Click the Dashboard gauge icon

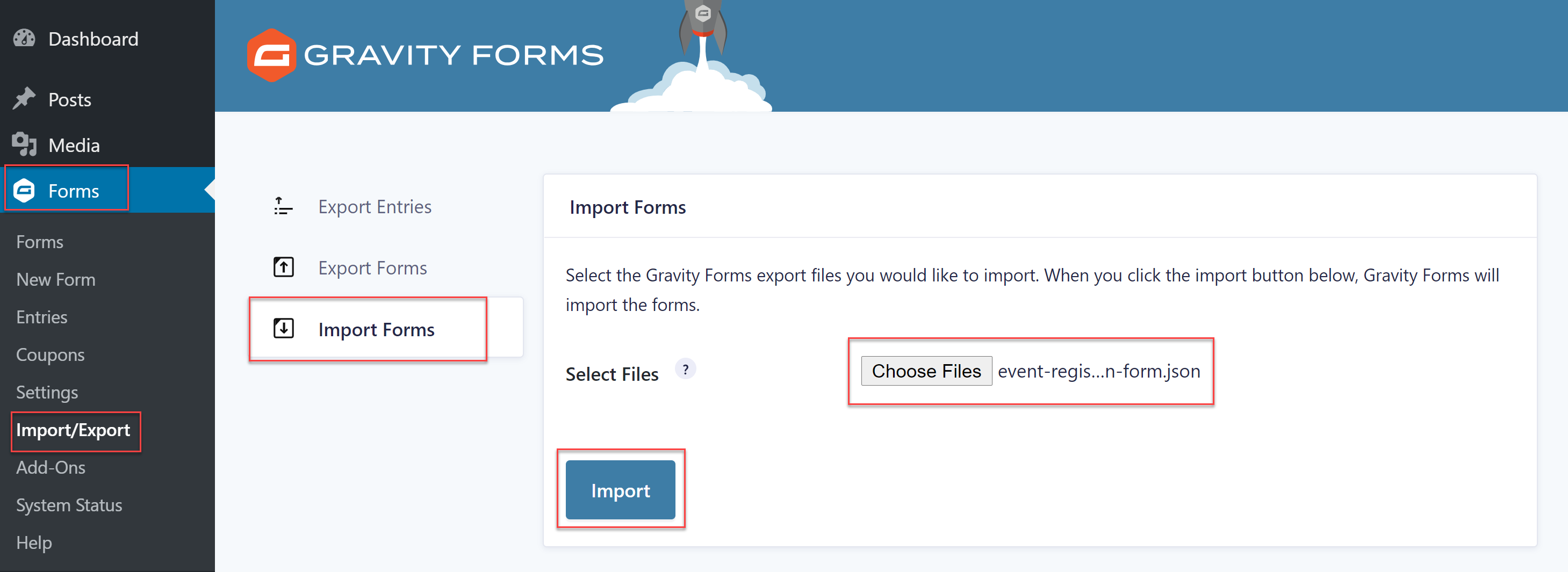point(24,38)
